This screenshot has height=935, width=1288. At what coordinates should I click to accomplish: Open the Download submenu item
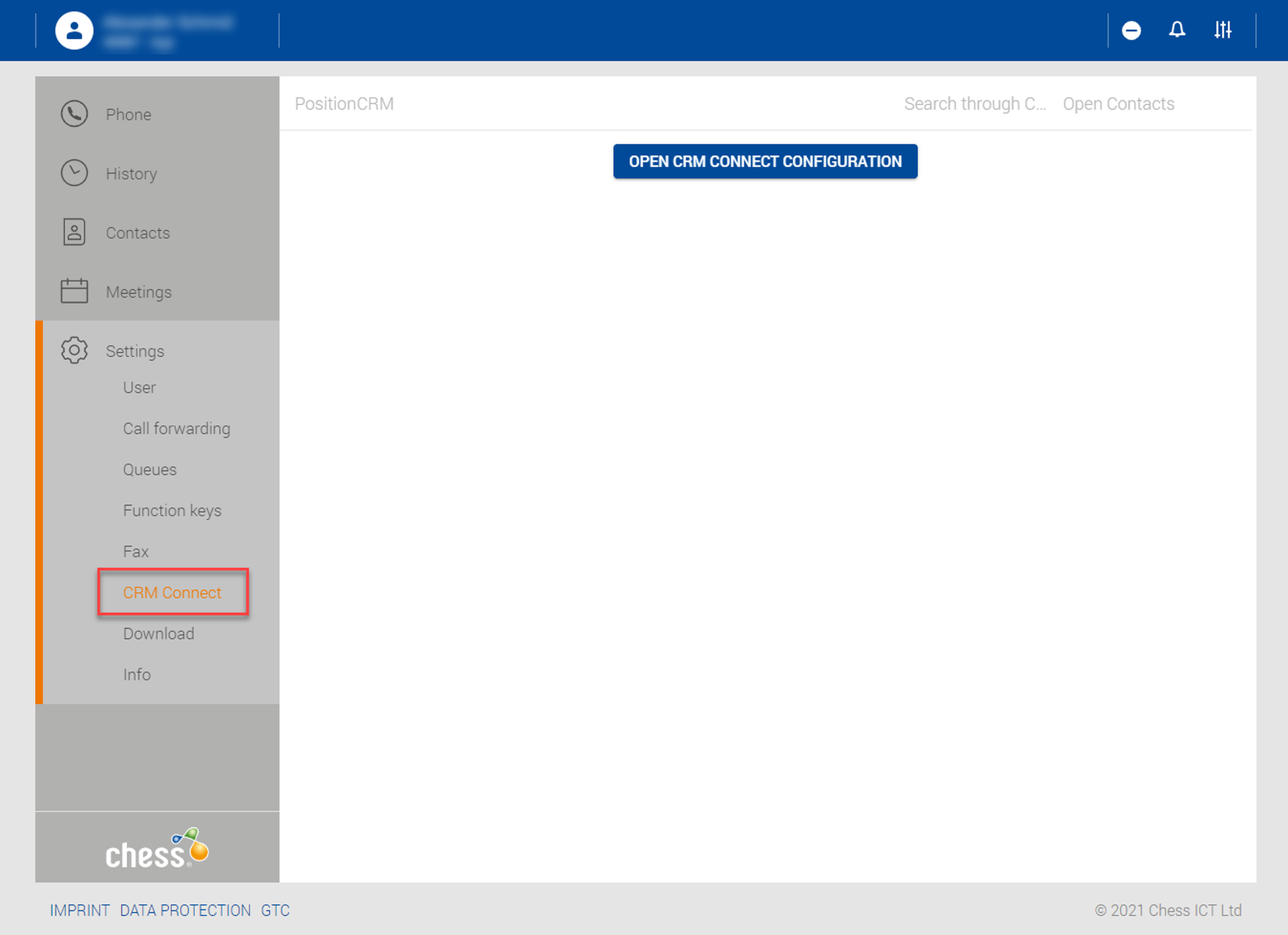158,634
